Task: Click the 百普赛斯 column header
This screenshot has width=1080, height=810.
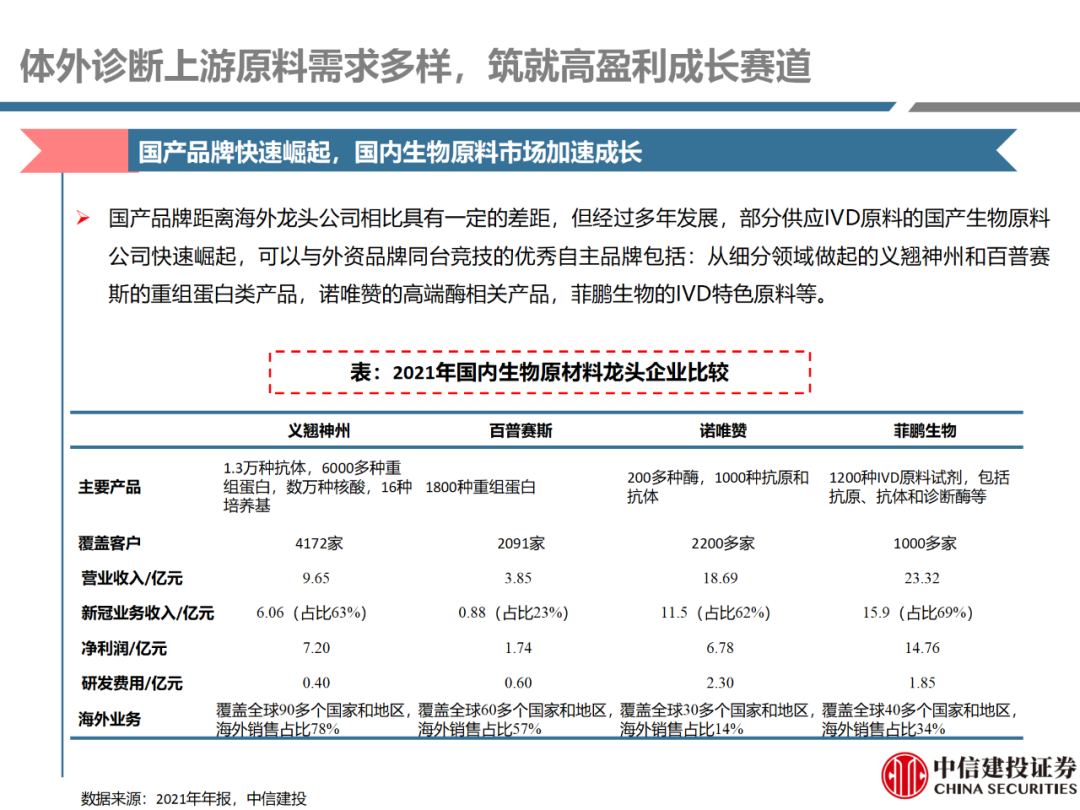Action: click(520, 431)
